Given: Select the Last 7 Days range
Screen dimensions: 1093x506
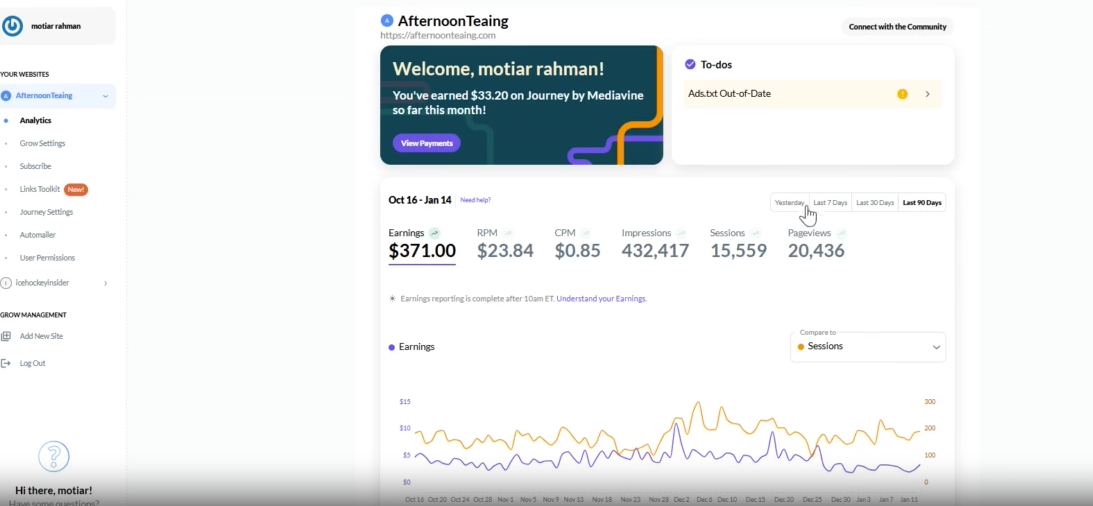Looking at the screenshot, I should click(x=830, y=202).
